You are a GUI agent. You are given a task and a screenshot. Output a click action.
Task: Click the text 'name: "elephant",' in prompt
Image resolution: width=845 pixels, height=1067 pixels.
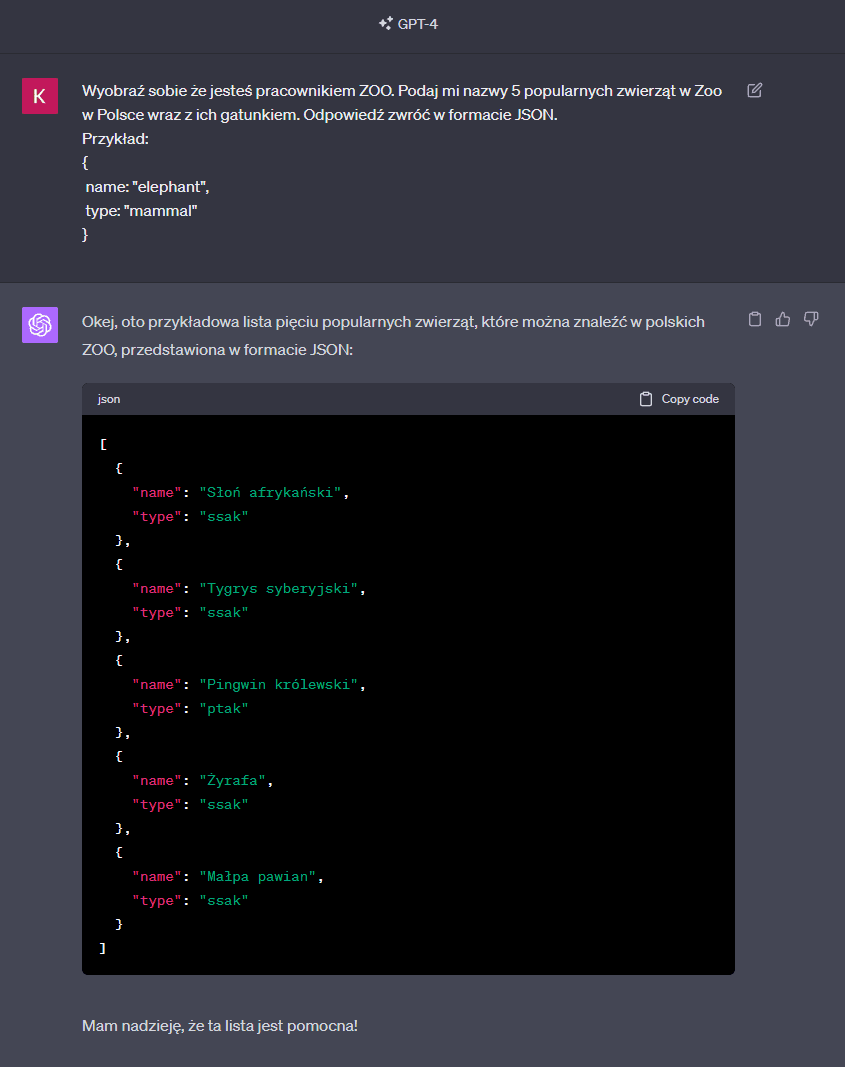(147, 186)
